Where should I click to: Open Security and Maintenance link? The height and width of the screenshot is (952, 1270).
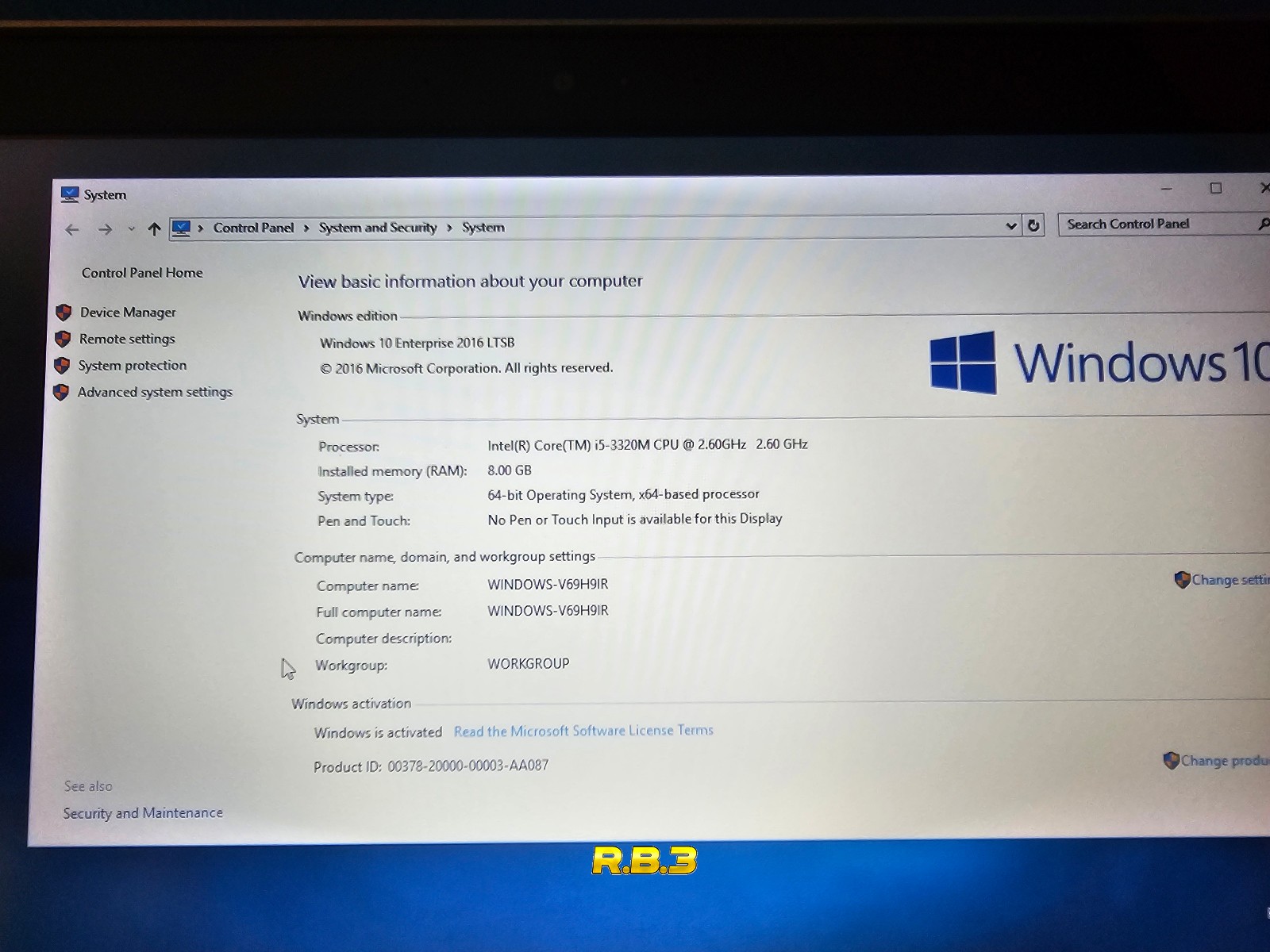143,813
